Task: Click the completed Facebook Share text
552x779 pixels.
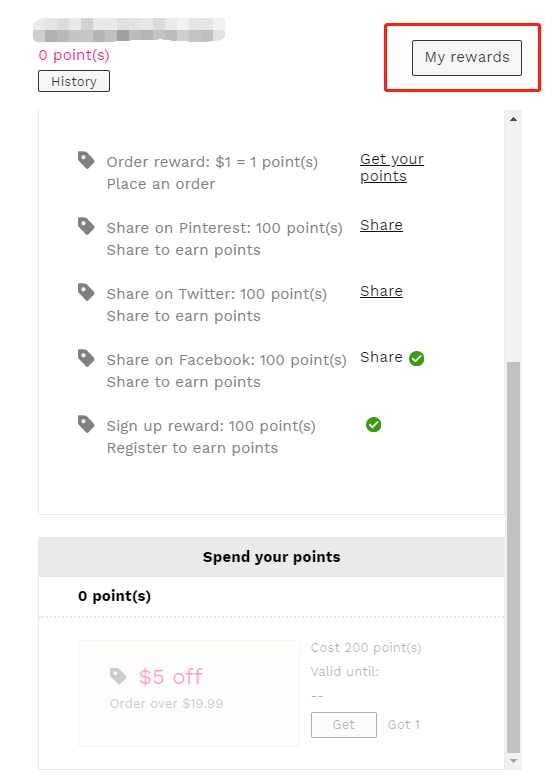Action: tap(381, 357)
